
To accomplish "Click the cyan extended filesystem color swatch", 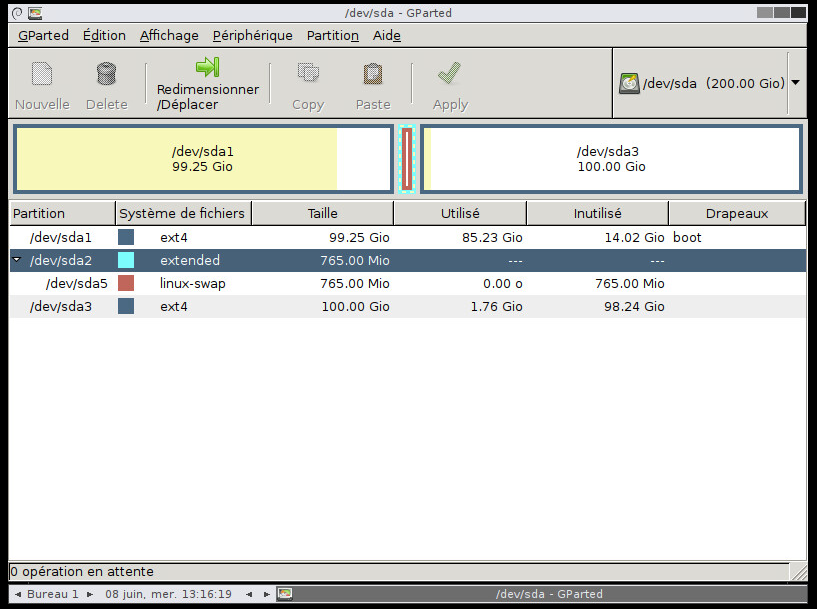I will 126,260.
